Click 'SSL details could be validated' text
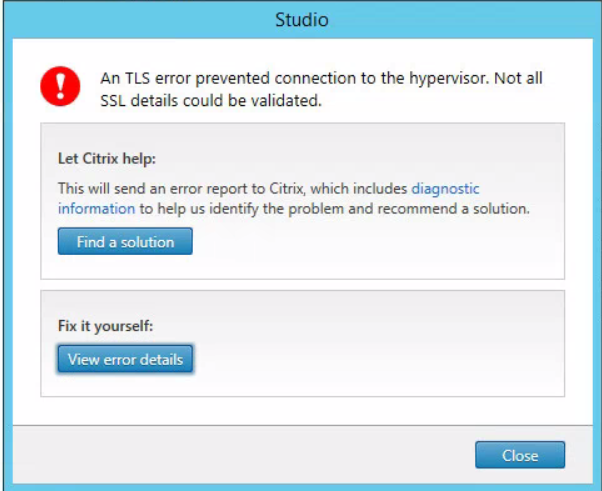 coord(211,101)
